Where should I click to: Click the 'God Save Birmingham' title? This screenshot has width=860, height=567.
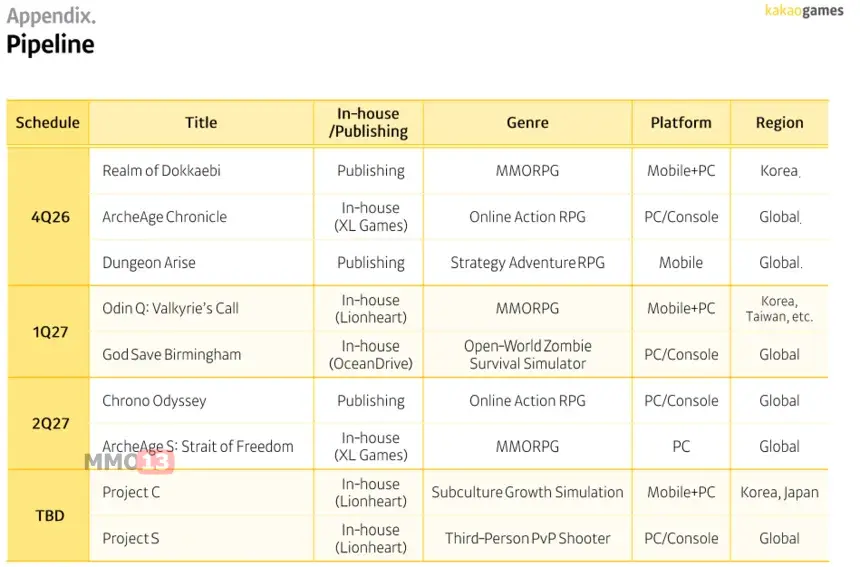click(x=172, y=354)
